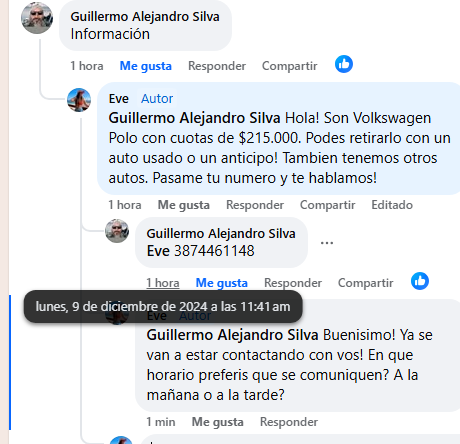This screenshot has width=460, height=444.
Task: Reply to Eve's Volkswagen Polo comment
Action: click(255, 205)
